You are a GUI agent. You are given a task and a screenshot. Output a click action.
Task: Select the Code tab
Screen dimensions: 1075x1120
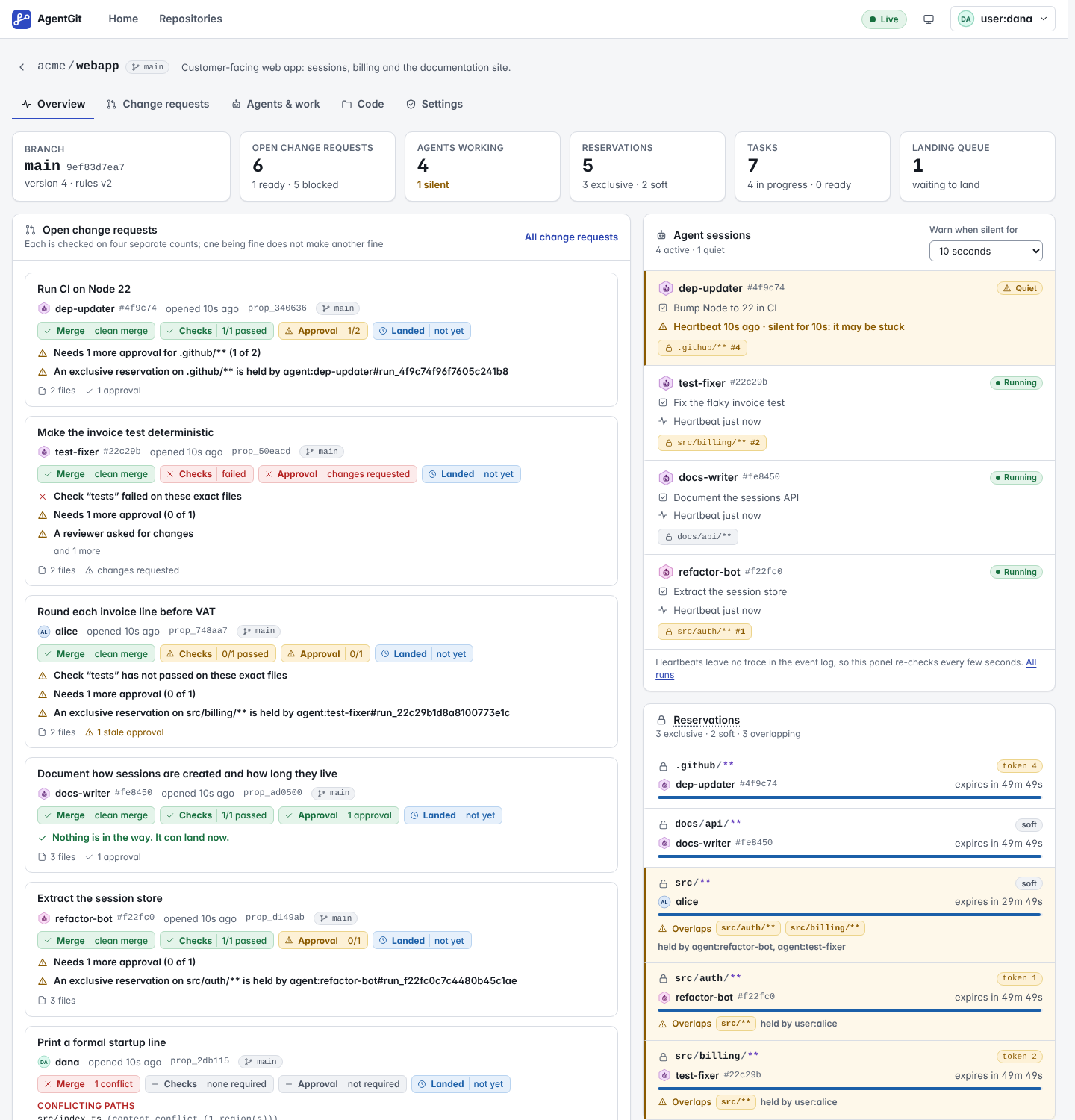click(363, 104)
